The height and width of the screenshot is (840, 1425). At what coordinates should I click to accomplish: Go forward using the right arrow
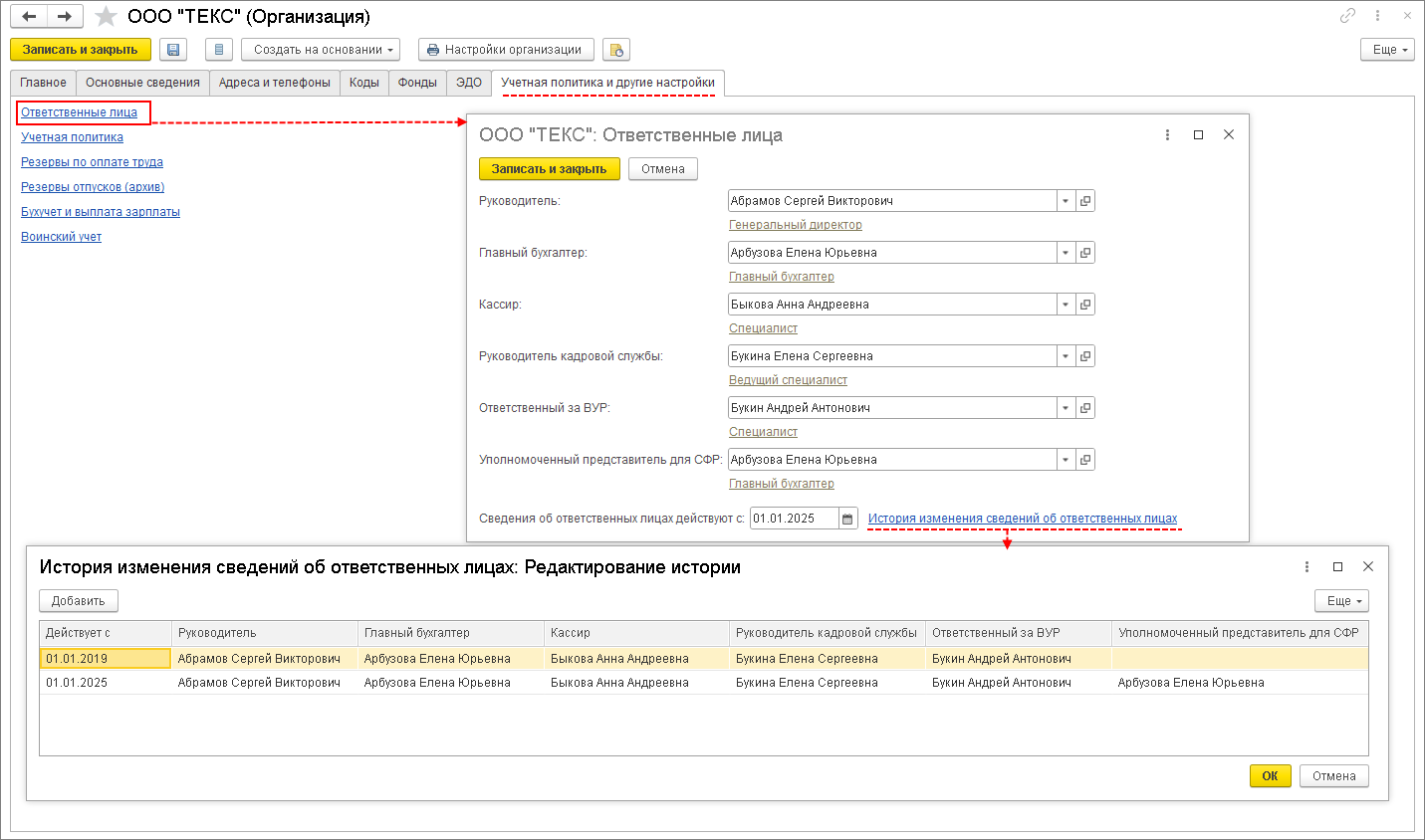[64, 17]
